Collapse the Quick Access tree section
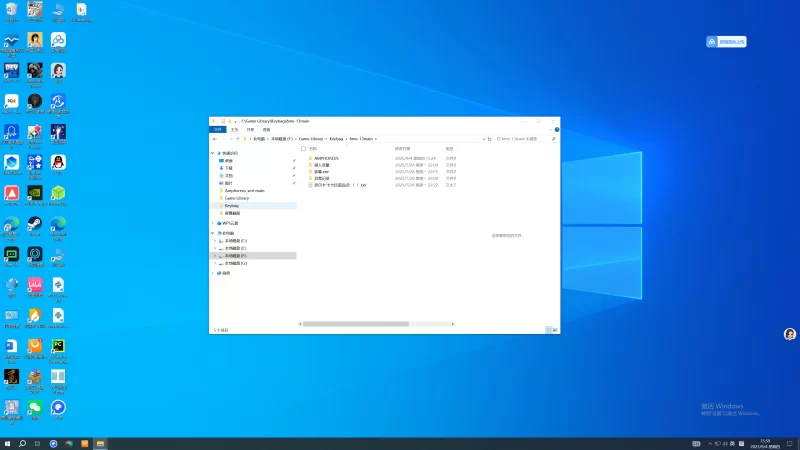 tap(213, 153)
